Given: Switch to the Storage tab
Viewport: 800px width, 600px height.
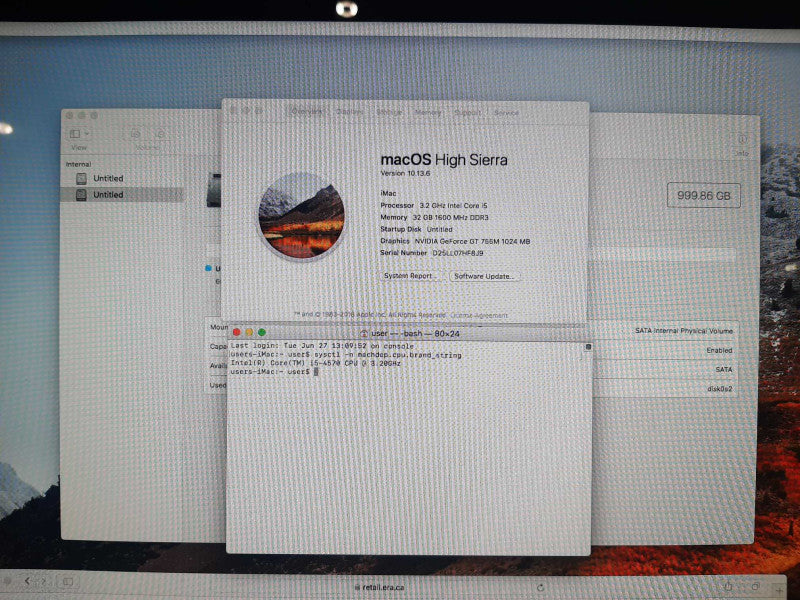Looking at the screenshot, I should (x=389, y=112).
